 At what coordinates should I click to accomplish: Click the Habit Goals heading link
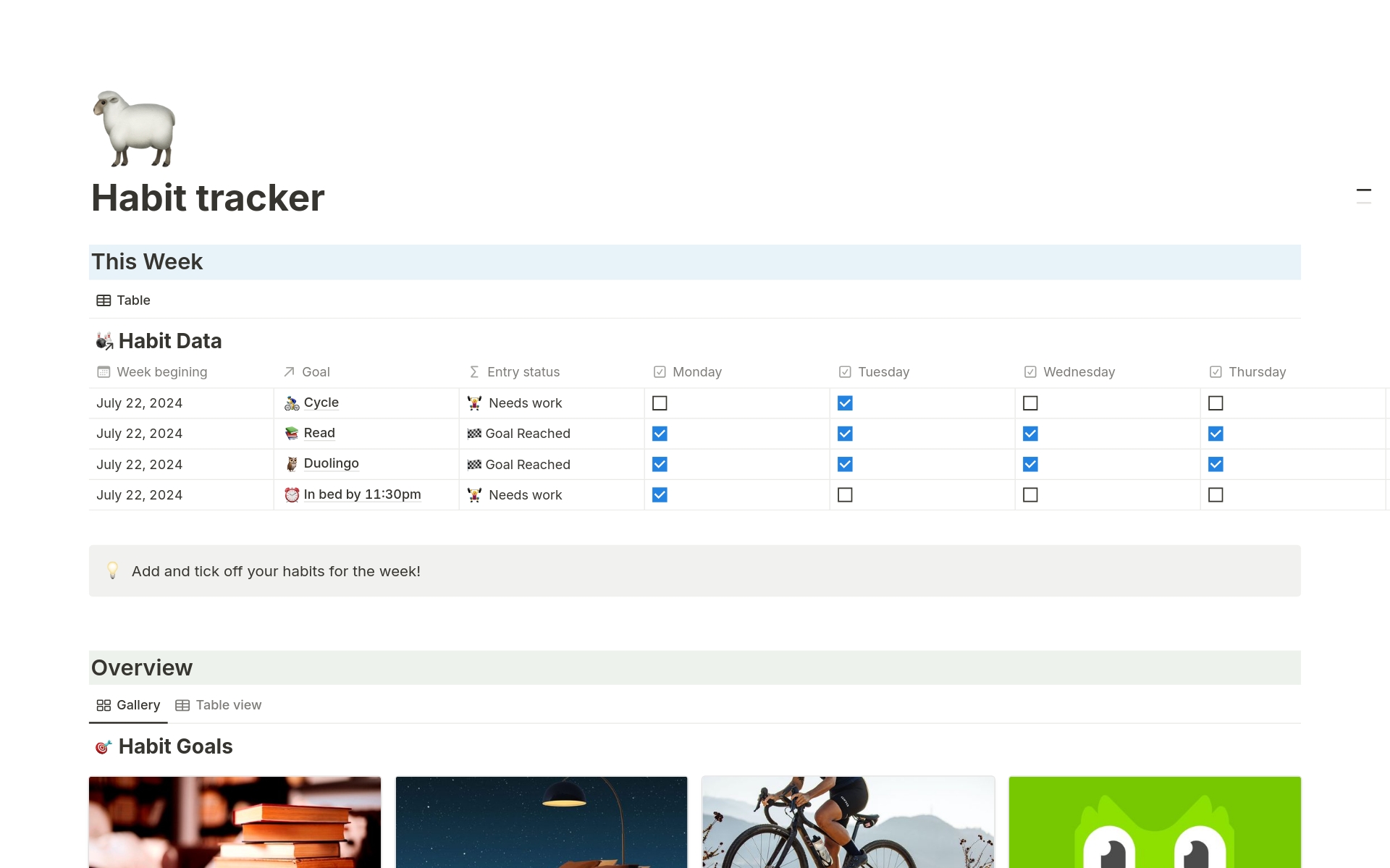(x=175, y=746)
